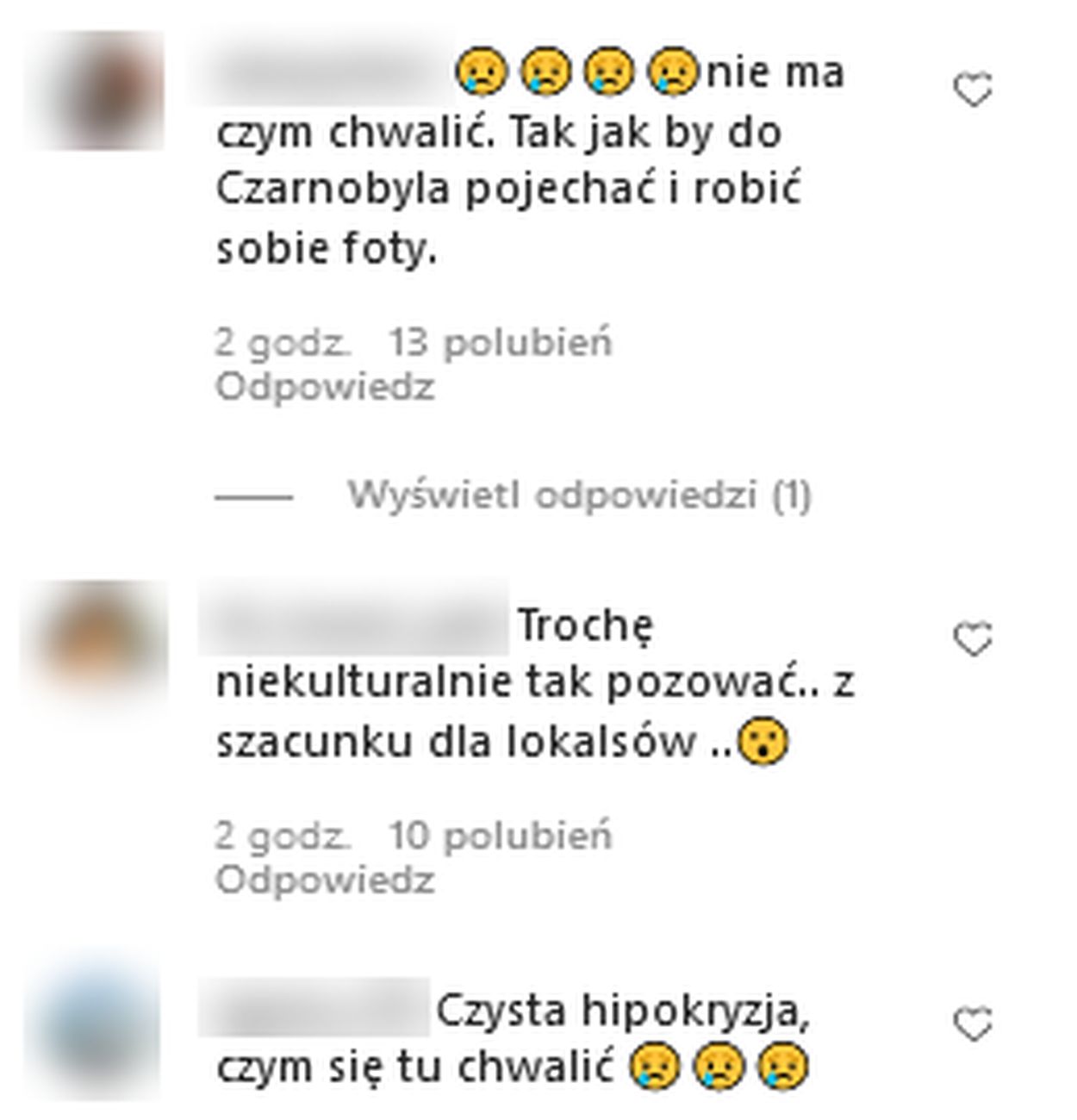Viewport: 1077px width, 1120px height.
Task: Reply to the Czarnobyl comment via Odpowiedz
Action: 325,387
